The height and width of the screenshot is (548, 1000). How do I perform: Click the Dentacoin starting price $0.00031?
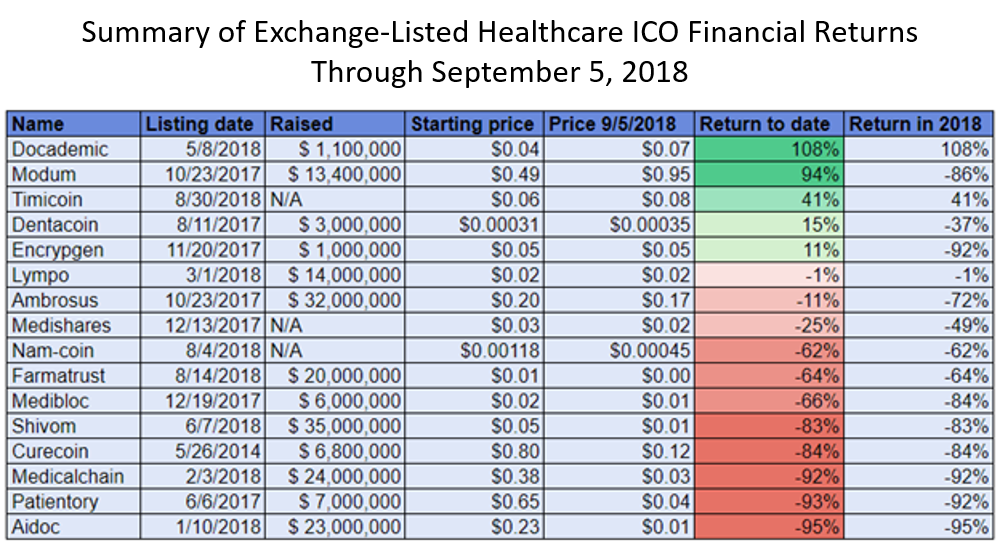pyautogui.click(x=474, y=225)
